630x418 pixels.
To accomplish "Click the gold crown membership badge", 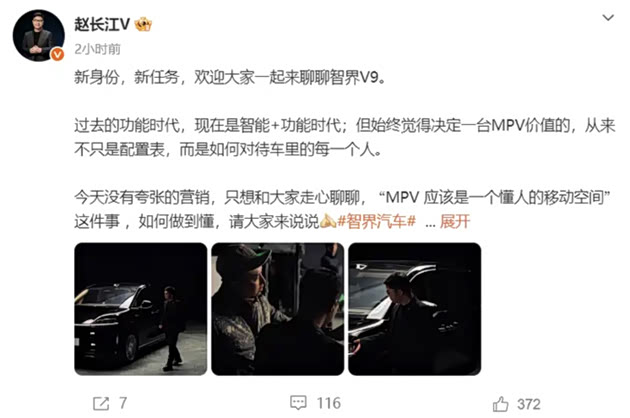I will point(143,25).
